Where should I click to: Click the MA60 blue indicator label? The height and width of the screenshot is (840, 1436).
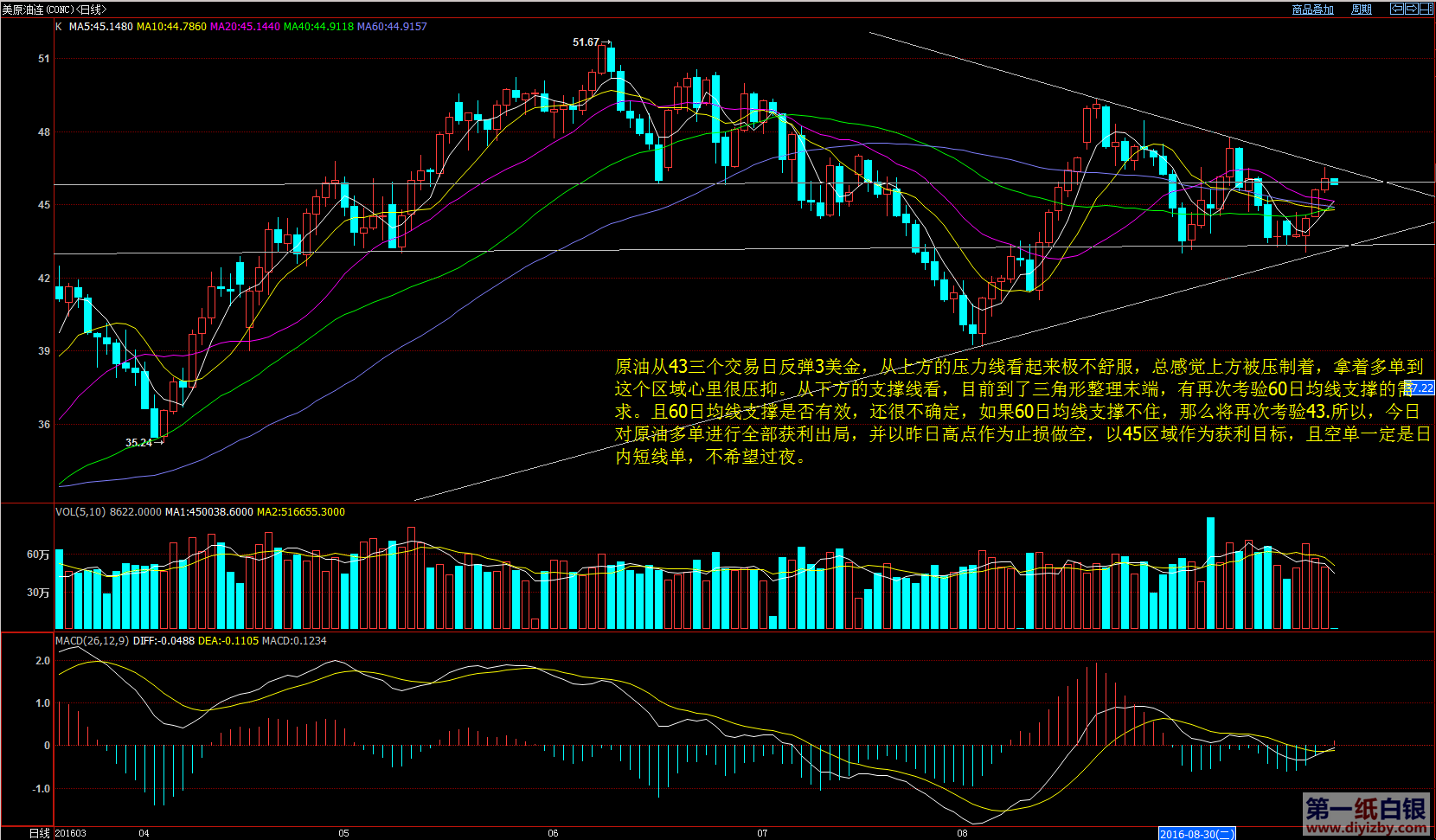(392, 27)
